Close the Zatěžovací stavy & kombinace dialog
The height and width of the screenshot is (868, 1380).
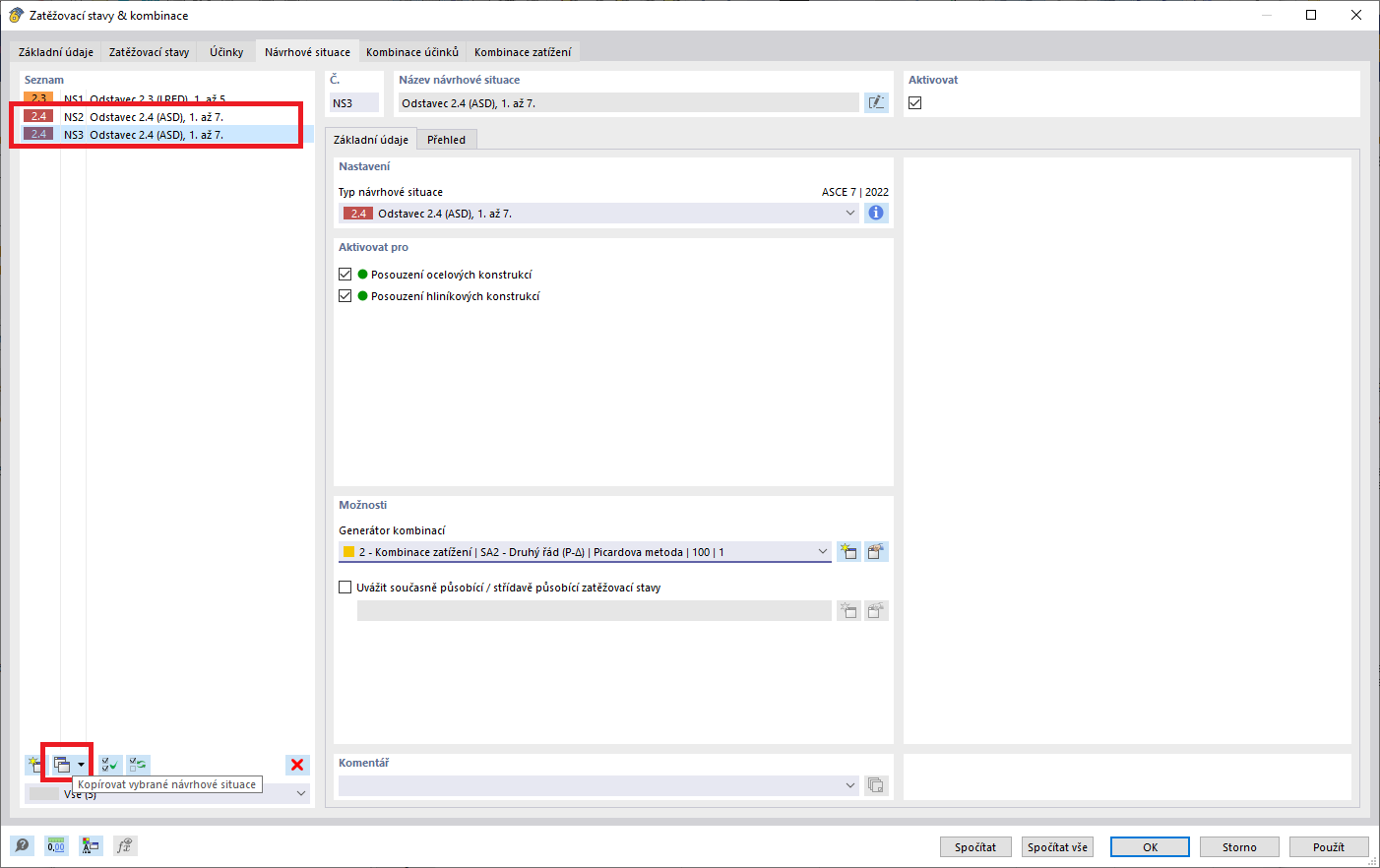[1356, 15]
